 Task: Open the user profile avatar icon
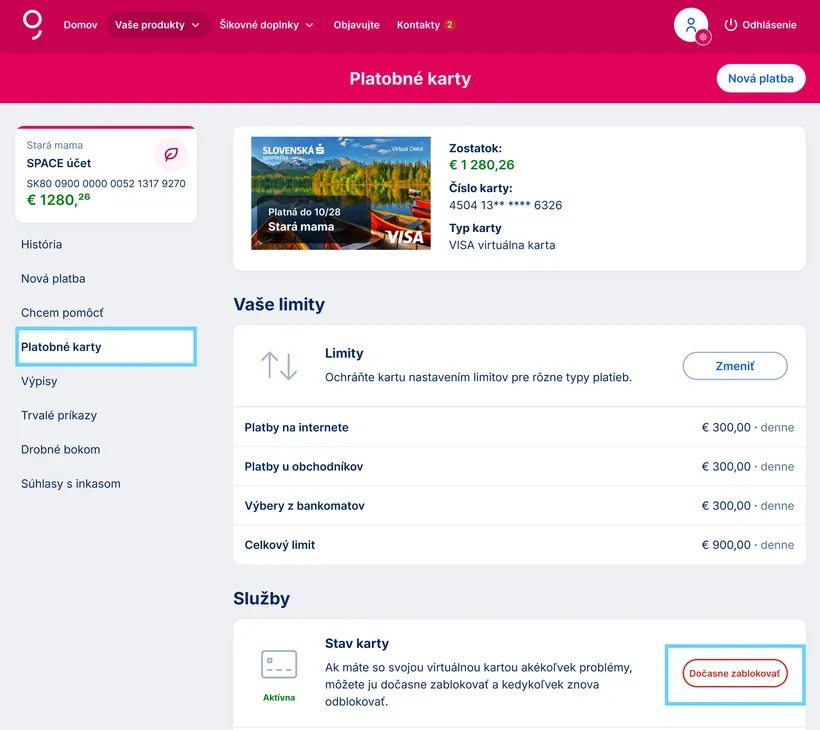(690, 25)
